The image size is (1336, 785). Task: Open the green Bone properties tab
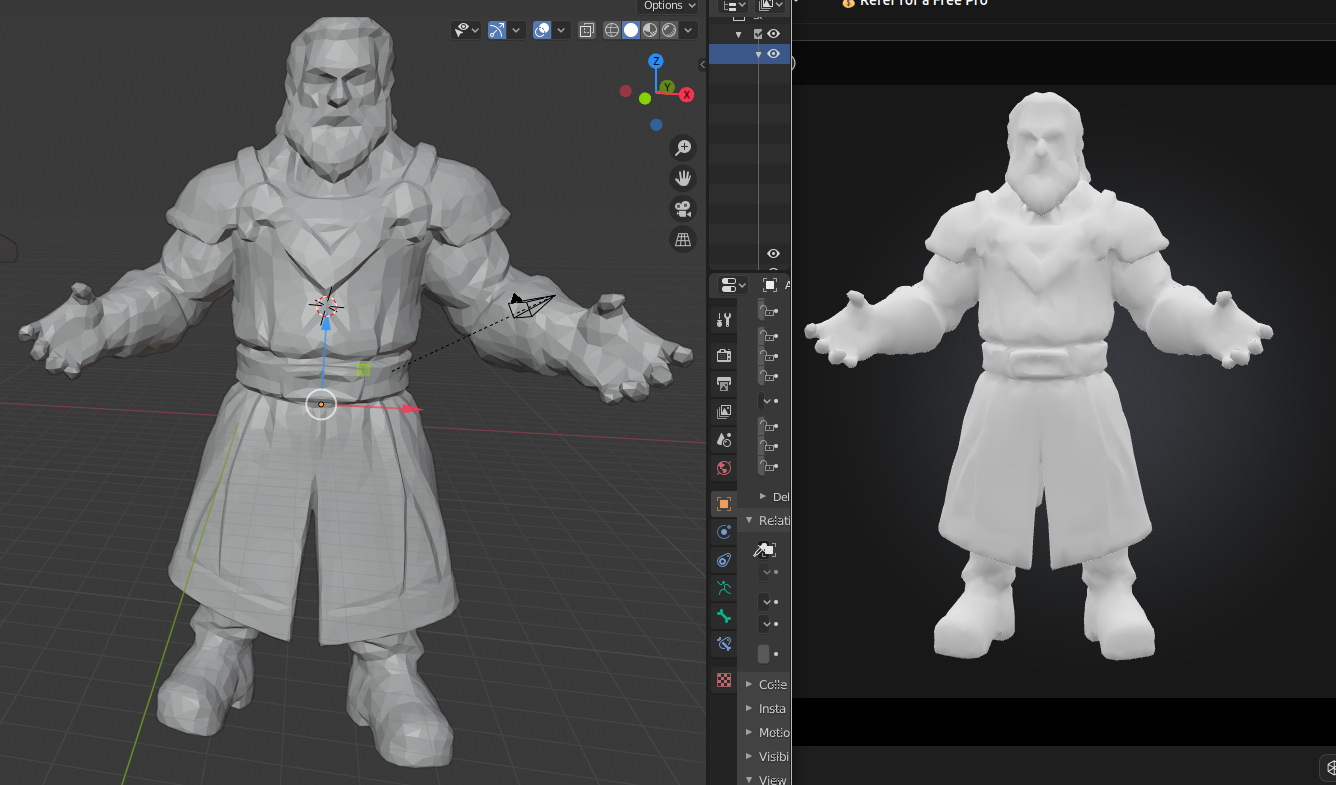coord(724,616)
